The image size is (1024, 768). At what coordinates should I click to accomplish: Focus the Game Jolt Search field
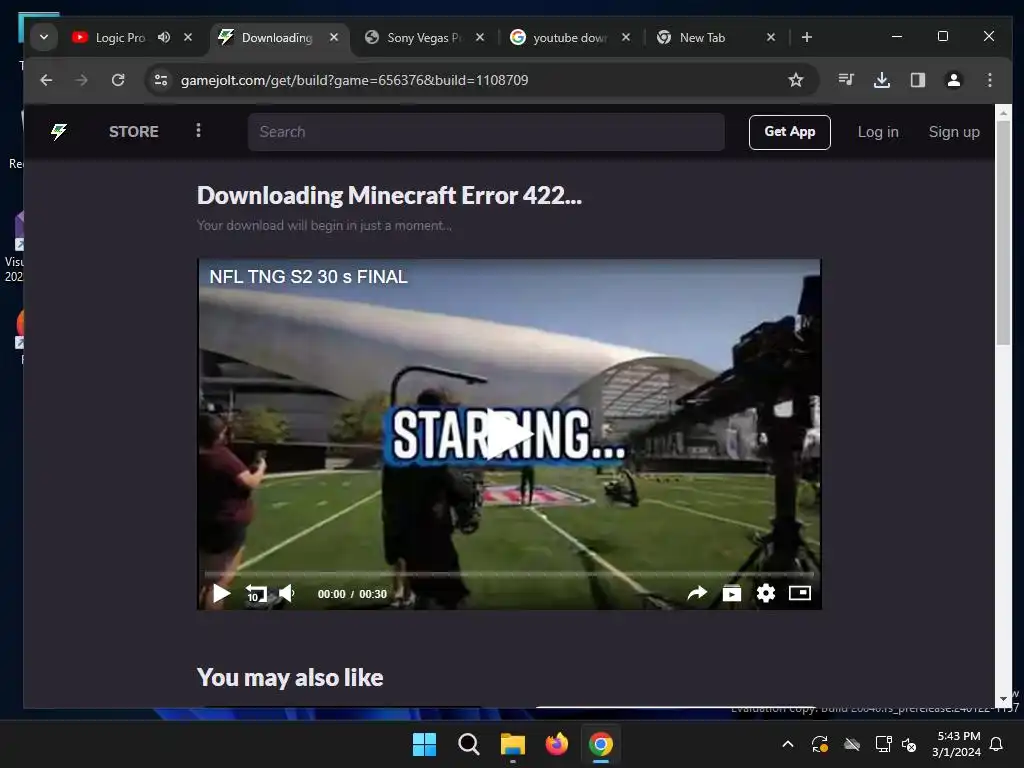486,132
